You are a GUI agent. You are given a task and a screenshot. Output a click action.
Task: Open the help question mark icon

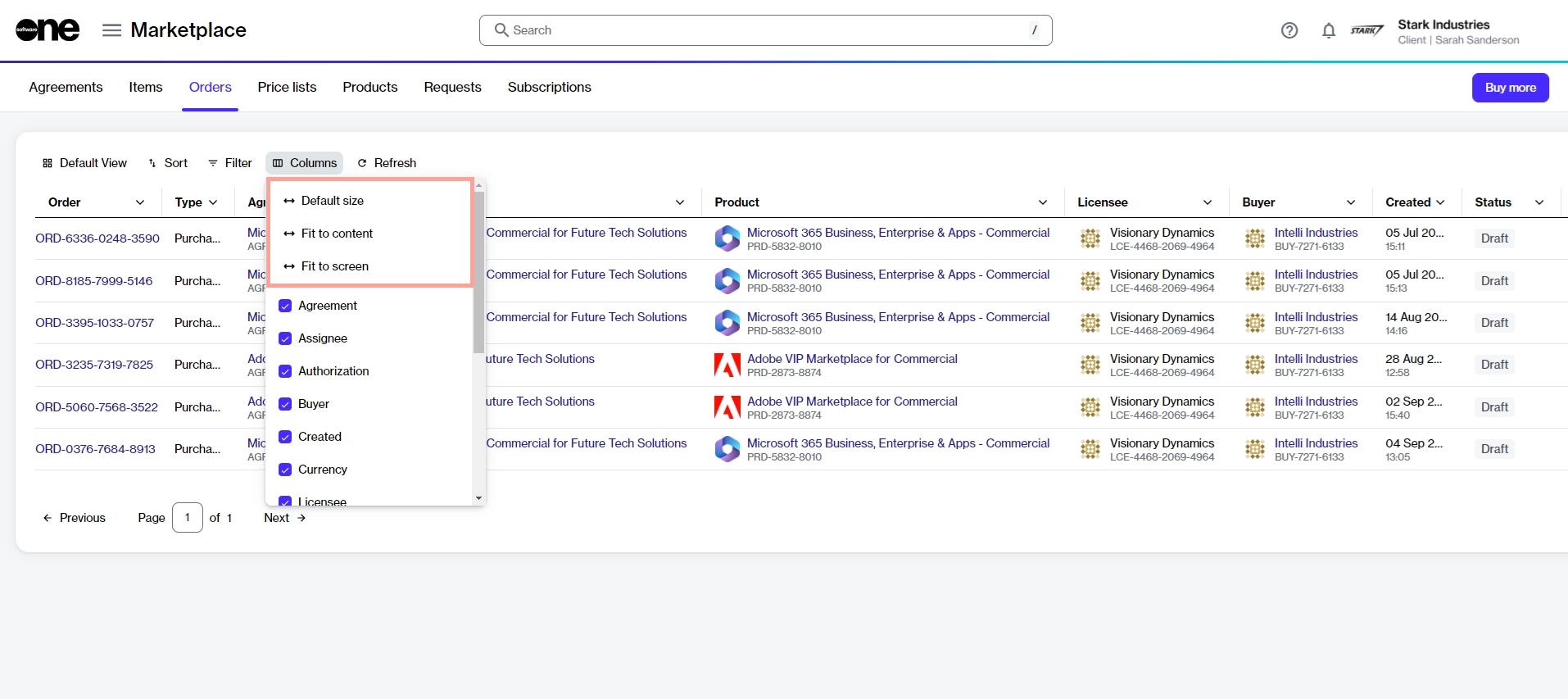pos(1289,30)
